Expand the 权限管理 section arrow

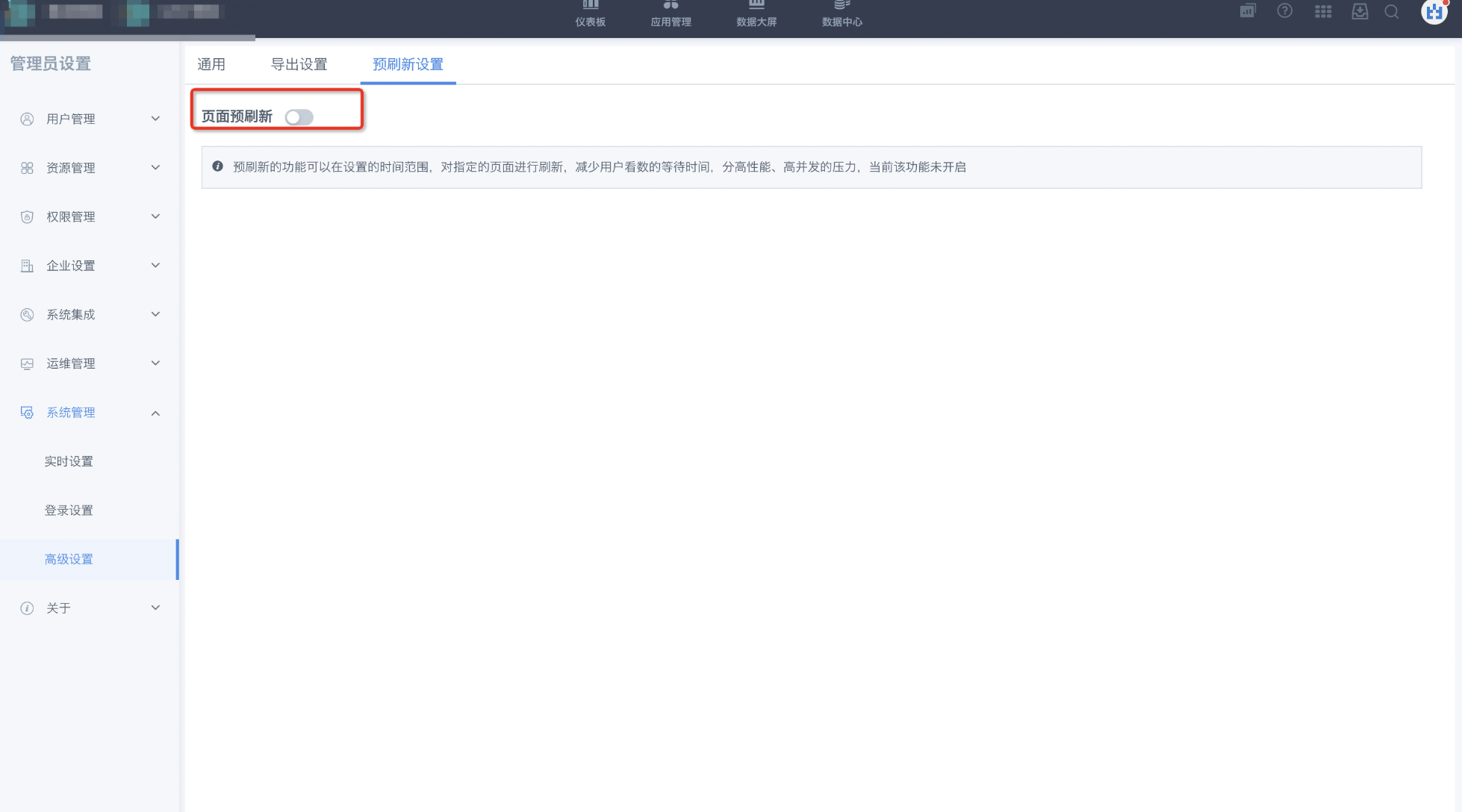155,216
